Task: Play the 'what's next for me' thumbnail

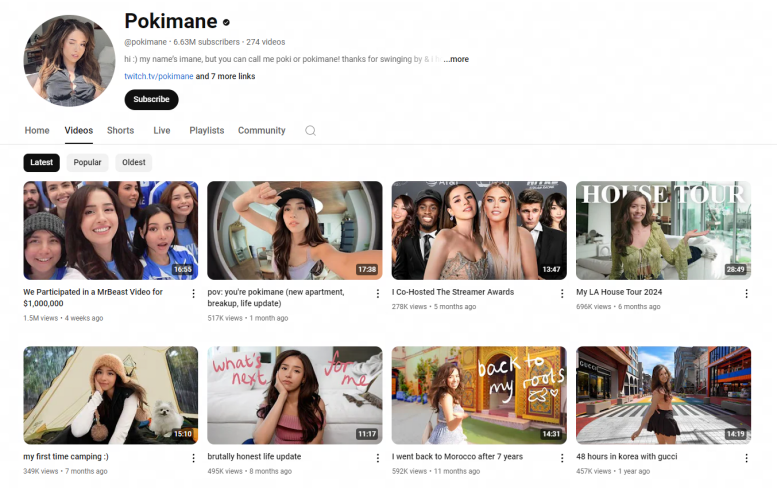Action: (295, 395)
